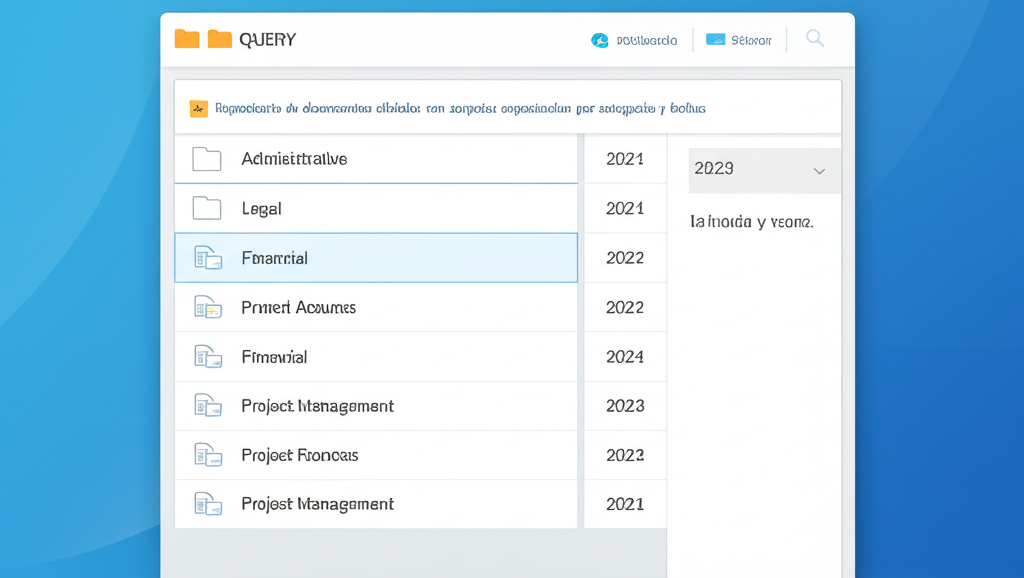Click the QUERY title in the header

(x=268, y=40)
